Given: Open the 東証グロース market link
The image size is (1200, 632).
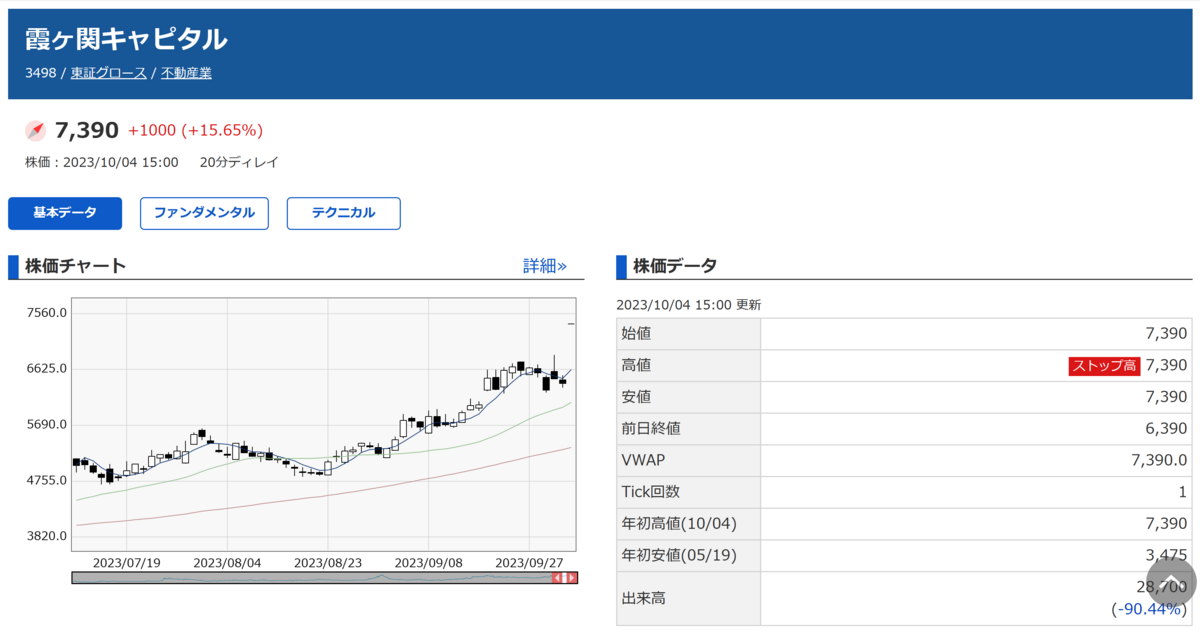Looking at the screenshot, I should click(x=109, y=73).
